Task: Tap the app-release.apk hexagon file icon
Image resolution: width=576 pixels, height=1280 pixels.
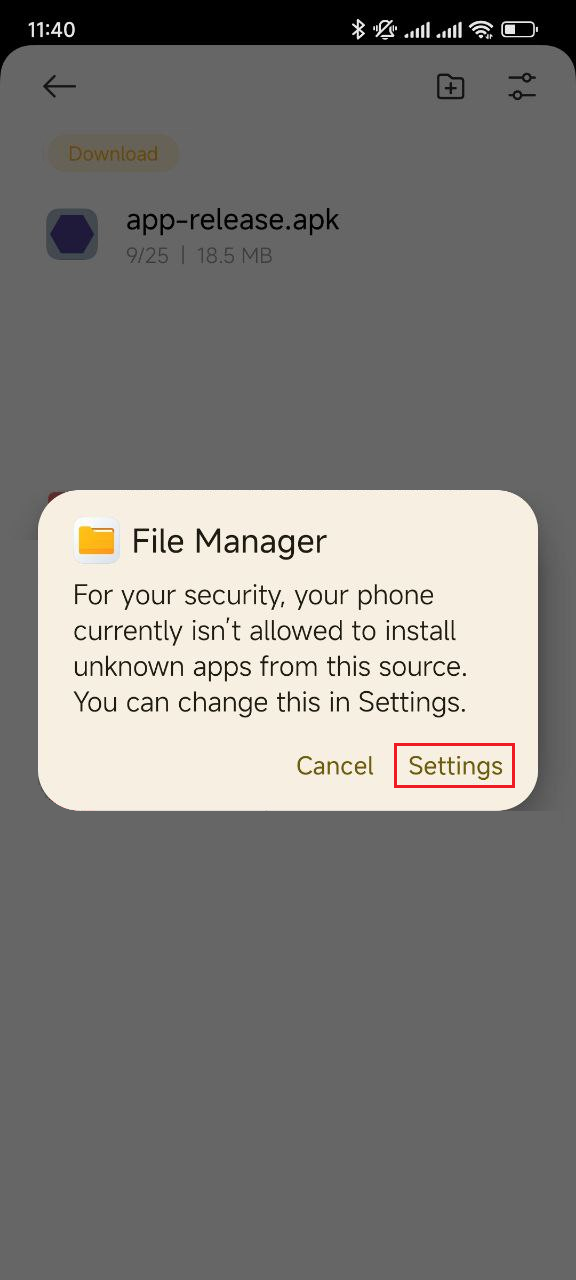Action: (x=72, y=234)
